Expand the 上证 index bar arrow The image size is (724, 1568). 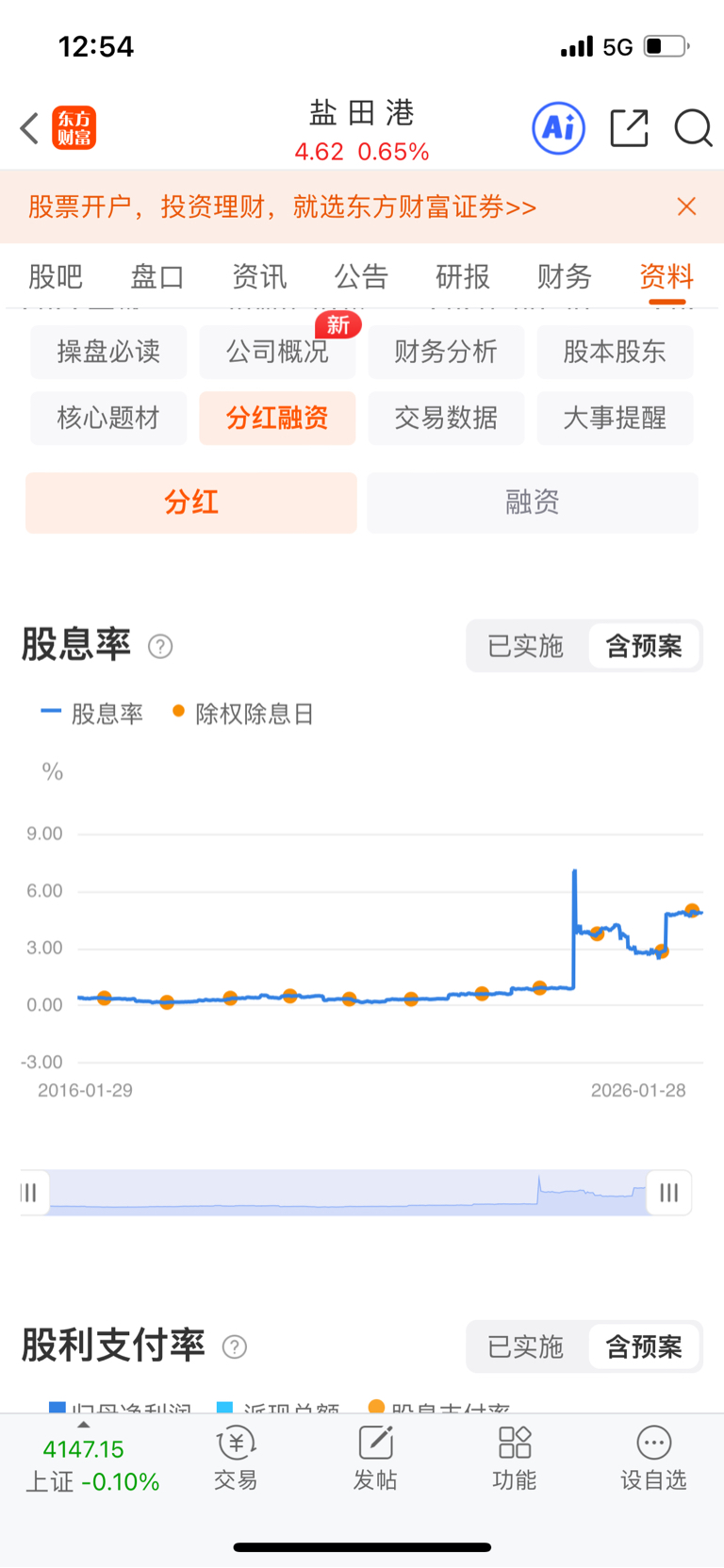[83, 1425]
